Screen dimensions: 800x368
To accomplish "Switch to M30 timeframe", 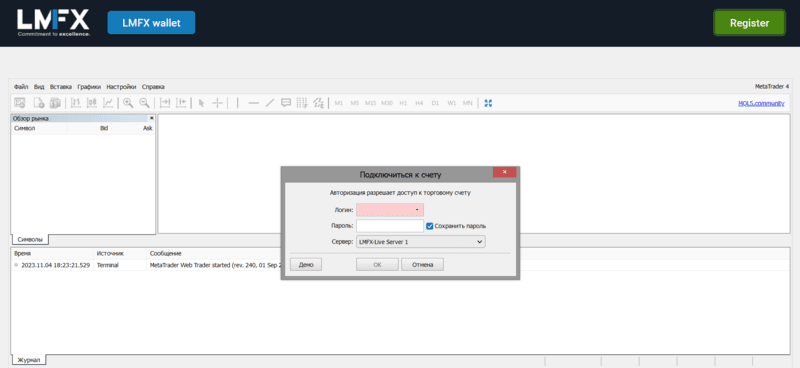I will tap(387, 103).
